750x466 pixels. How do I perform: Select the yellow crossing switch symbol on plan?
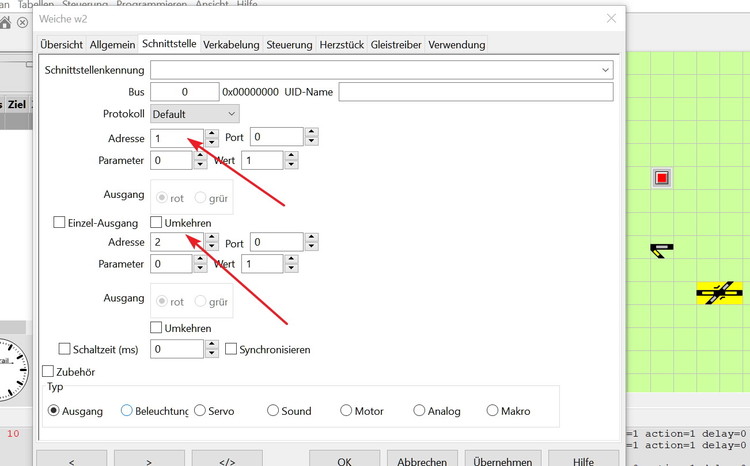[719, 293]
